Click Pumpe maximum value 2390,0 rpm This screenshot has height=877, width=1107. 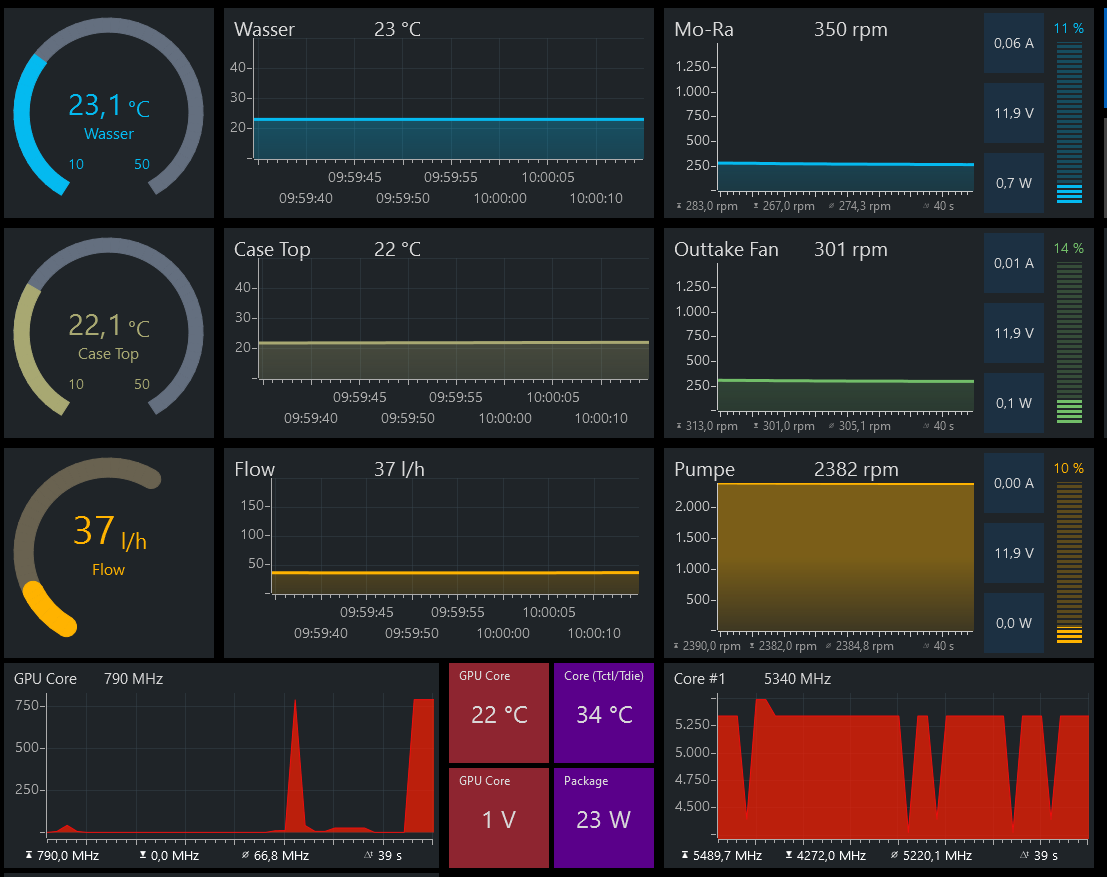[707, 646]
